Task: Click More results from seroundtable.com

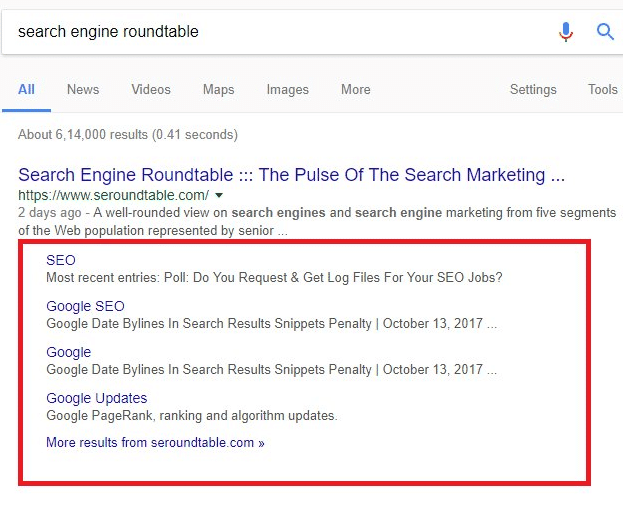Action: click(155, 442)
